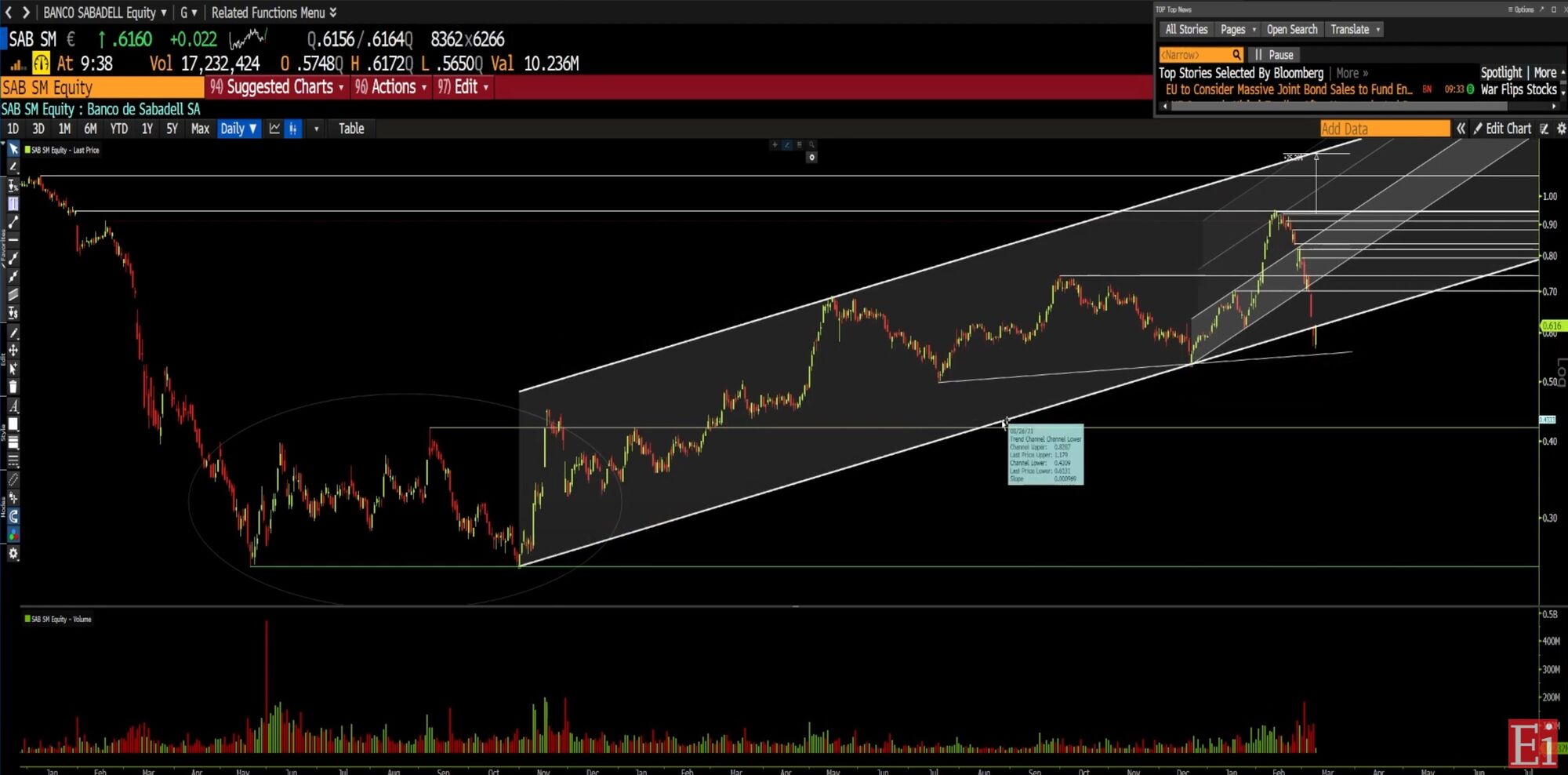1568x775 pixels.
Task: Open the EU Joint Bond Sales headline
Action: click(x=1288, y=89)
